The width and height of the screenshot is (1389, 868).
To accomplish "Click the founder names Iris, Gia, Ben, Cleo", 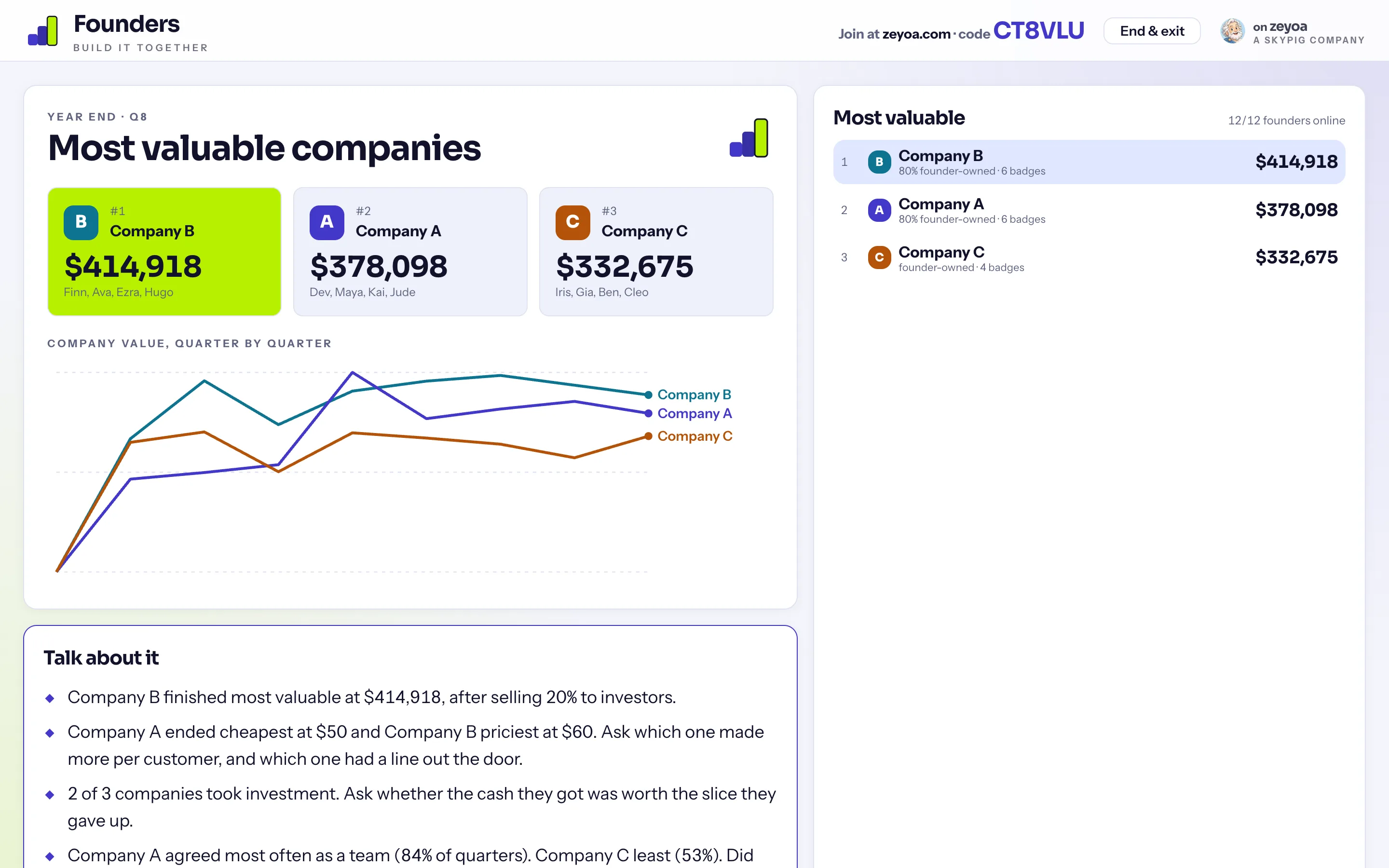I will click(601, 292).
